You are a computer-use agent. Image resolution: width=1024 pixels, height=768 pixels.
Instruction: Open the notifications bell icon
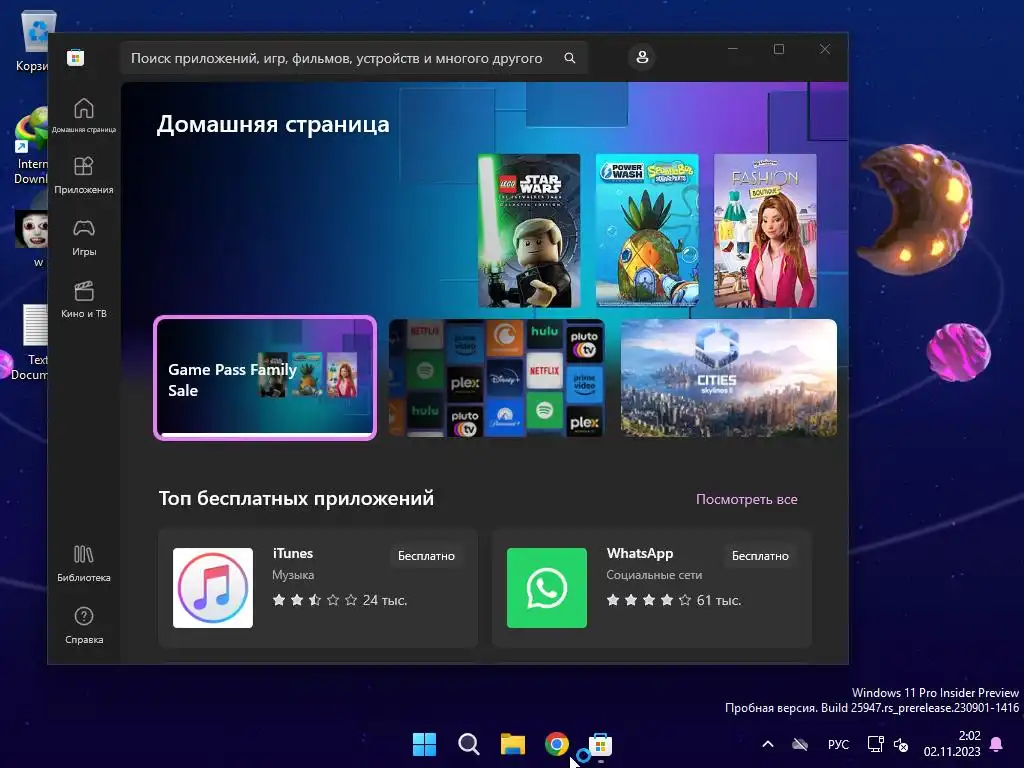(997, 744)
